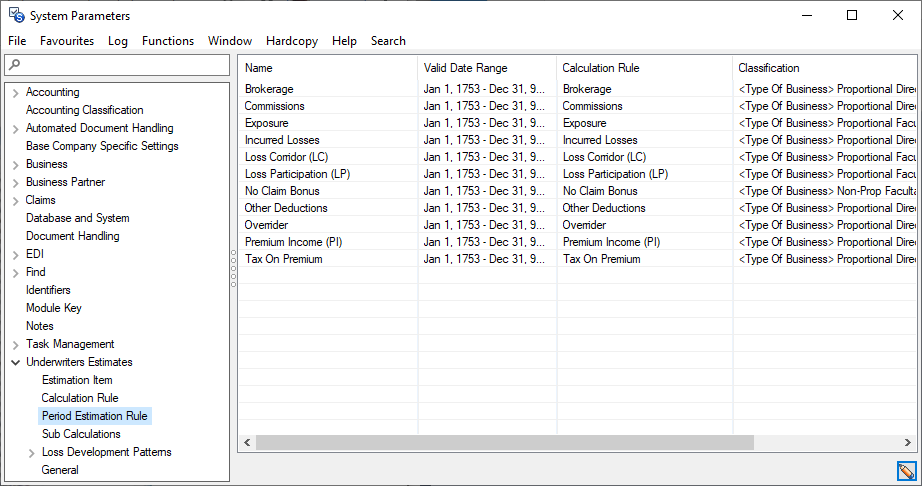This screenshot has width=922, height=486.
Task: Select the No Claim Bonus row
Action: coord(282,191)
